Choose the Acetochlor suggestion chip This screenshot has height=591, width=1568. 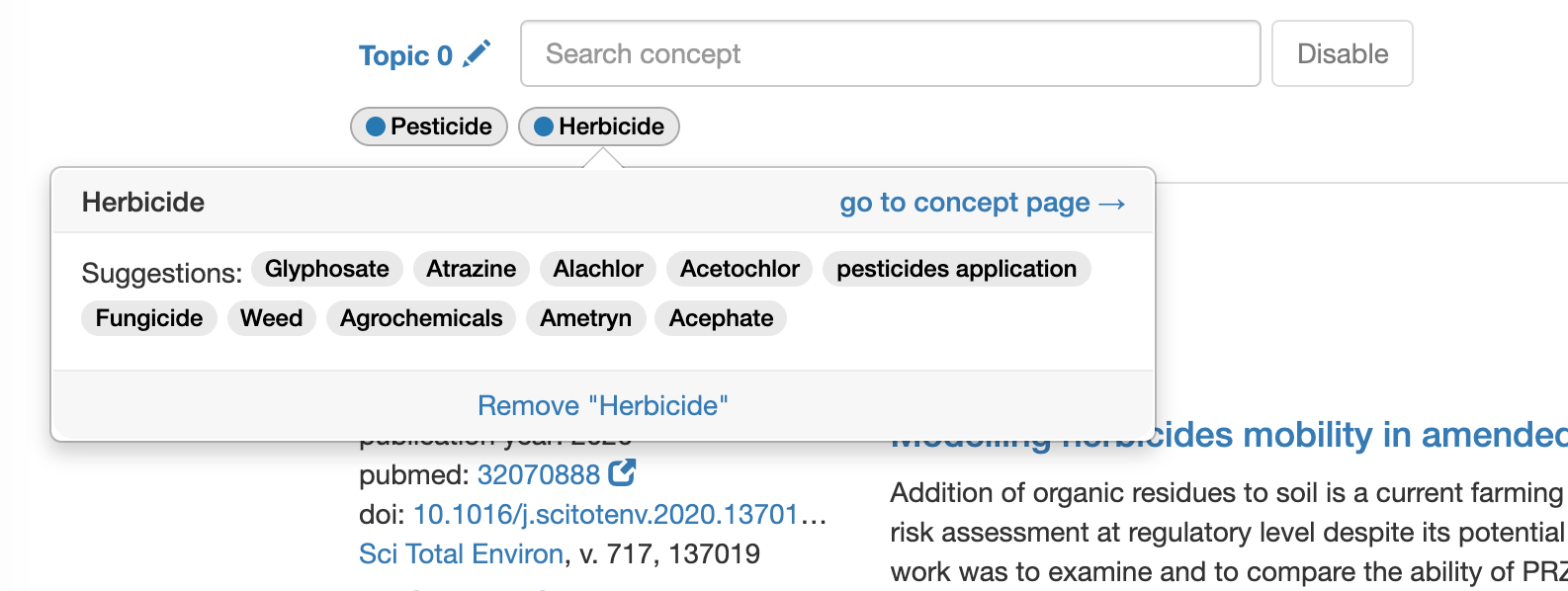coord(740,269)
